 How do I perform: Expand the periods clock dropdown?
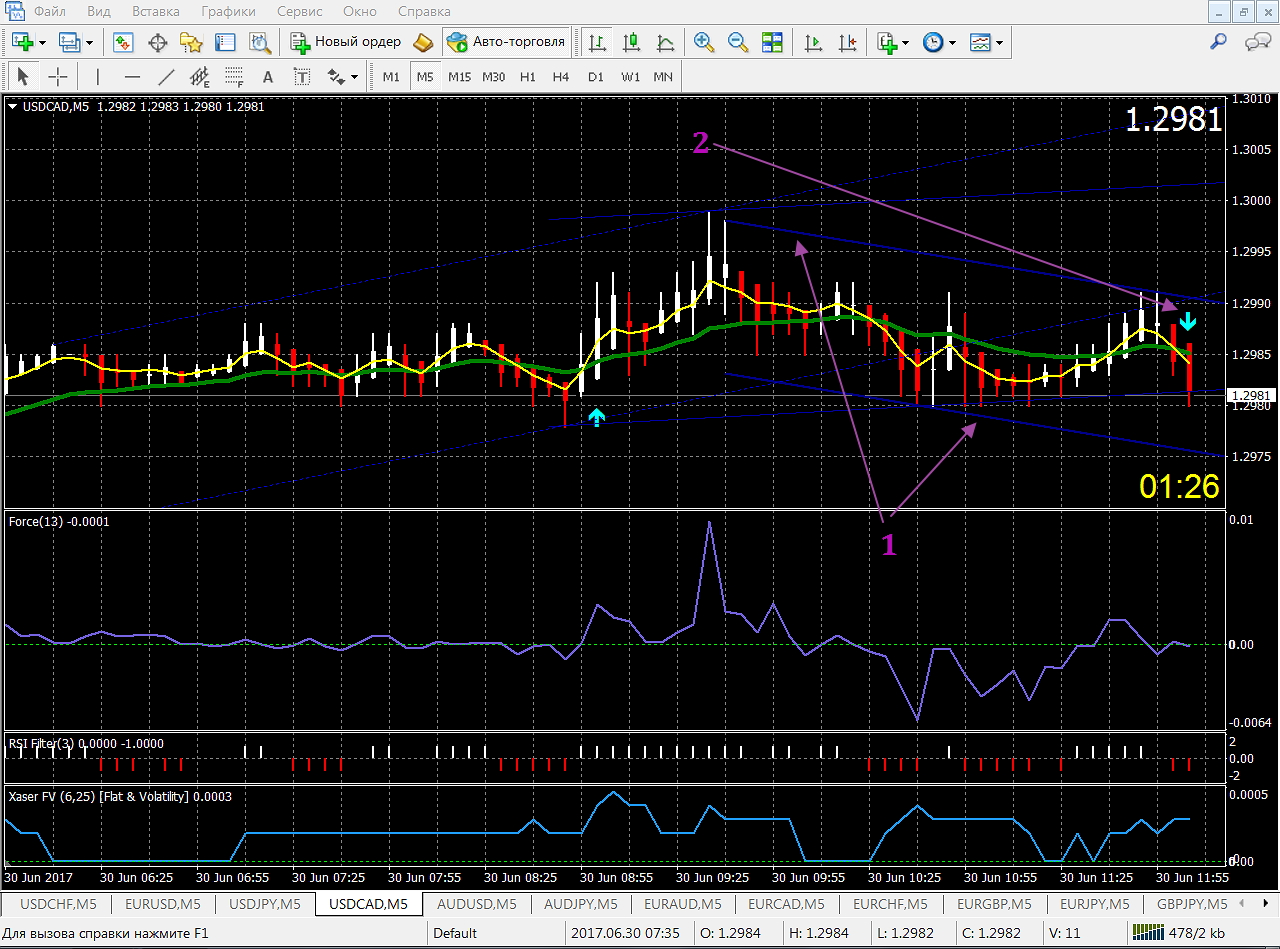[952, 43]
